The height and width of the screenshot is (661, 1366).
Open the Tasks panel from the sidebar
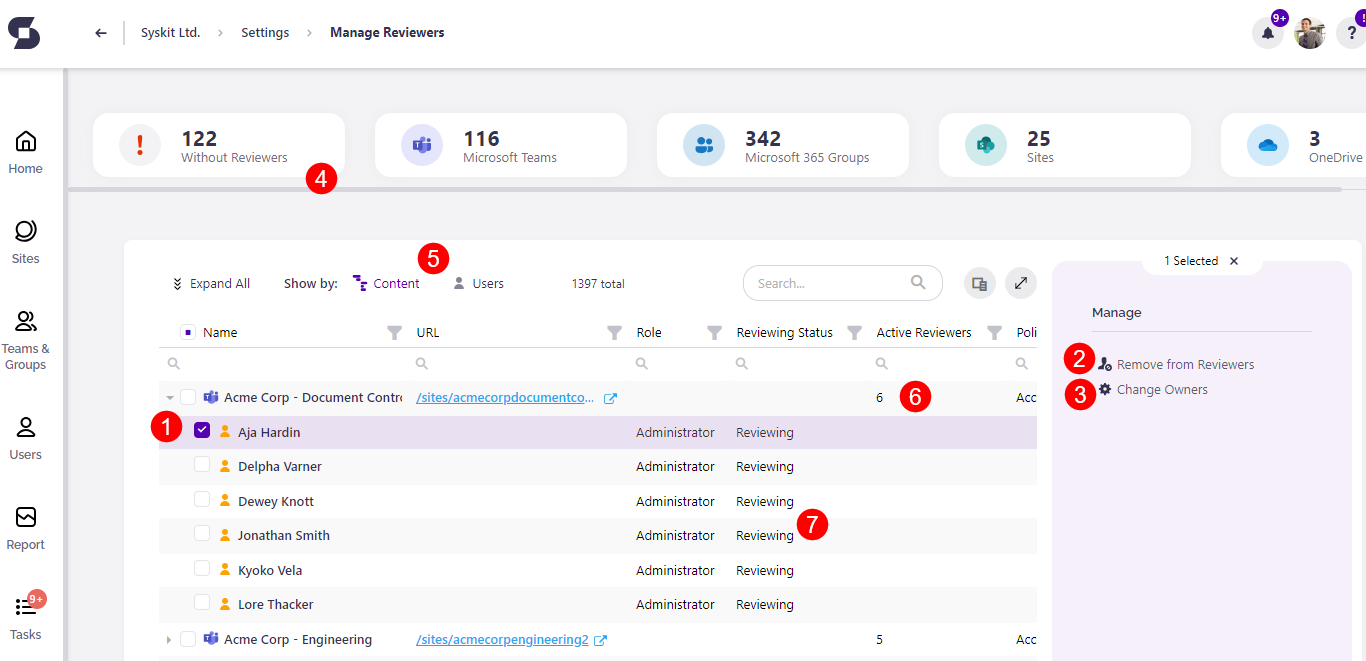(x=25, y=617)
